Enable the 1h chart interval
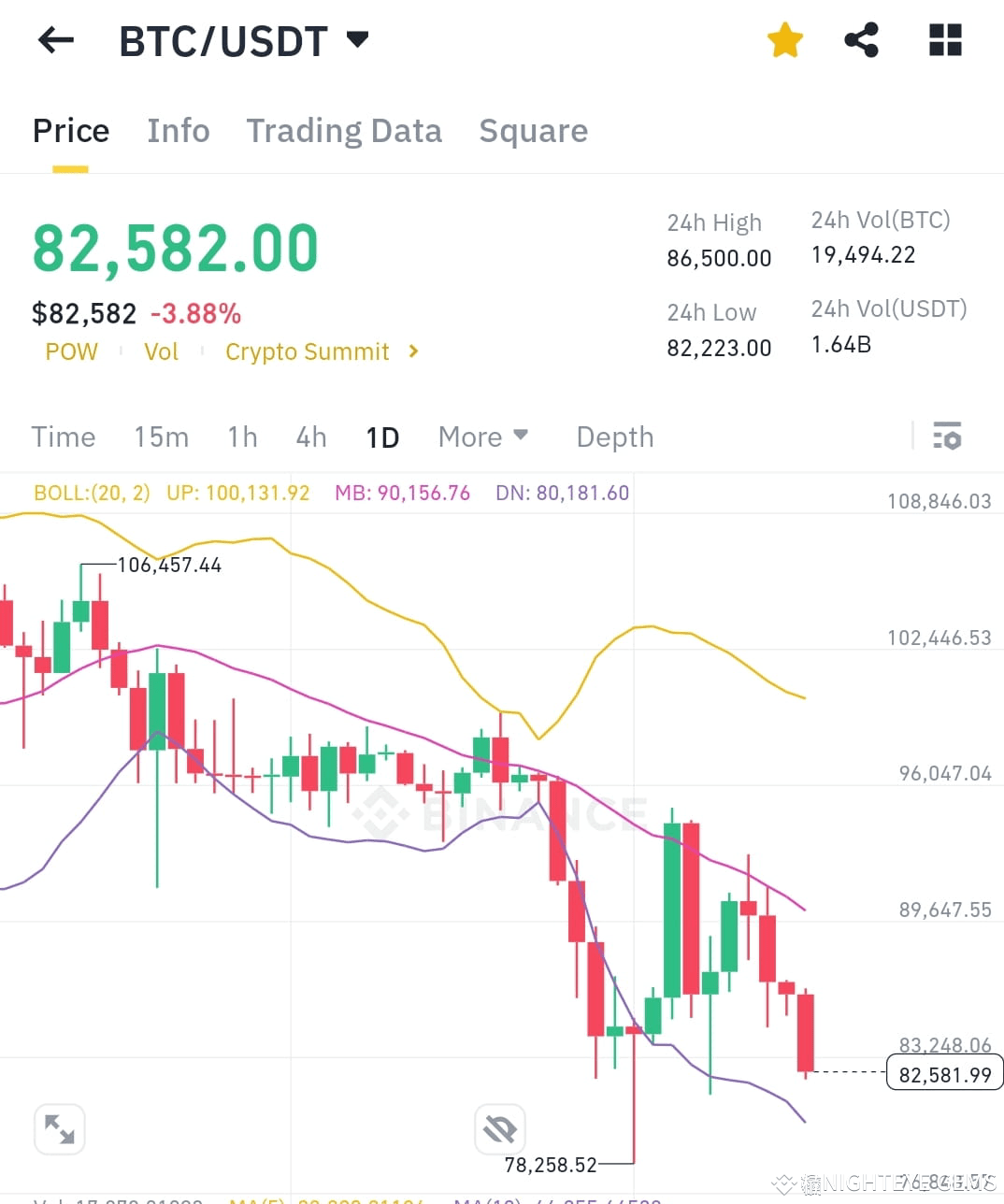Viewport: 1004px width, 1204px height. (x=241, y=436)
